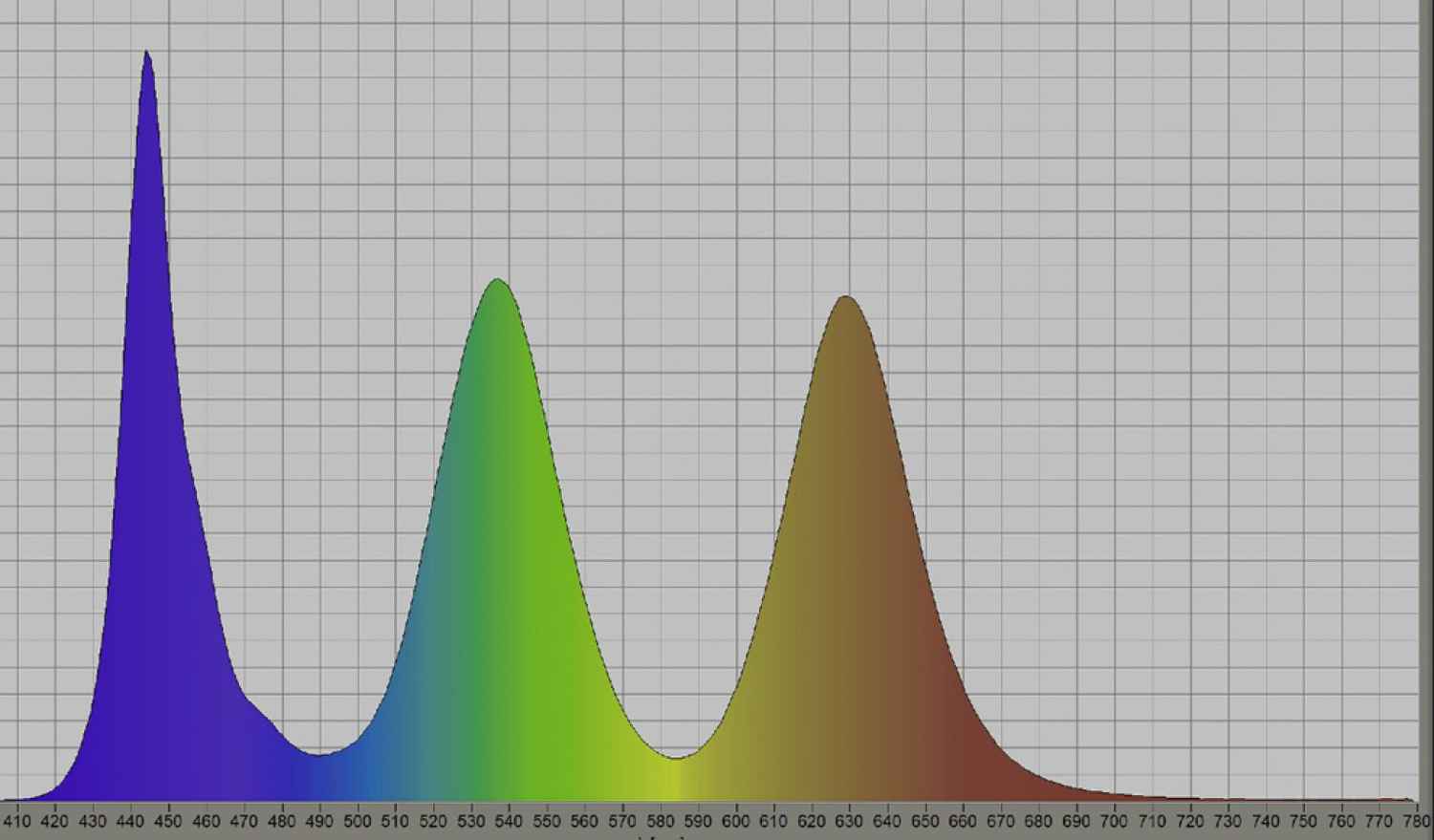Select the 410 label on the wavelength axis
The height and width of the screenshot is (840, 1434).
[17, 821]
